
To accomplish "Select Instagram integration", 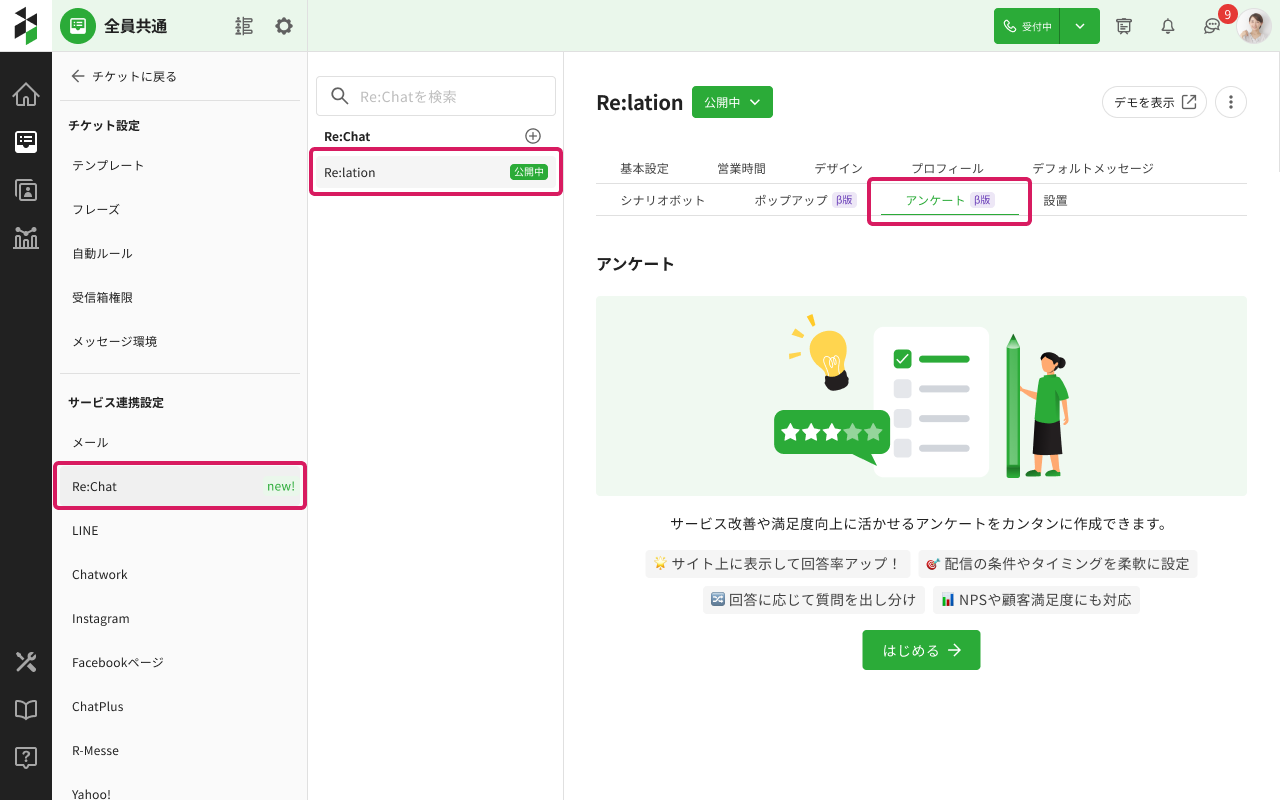I will click(x=180, y=618).
